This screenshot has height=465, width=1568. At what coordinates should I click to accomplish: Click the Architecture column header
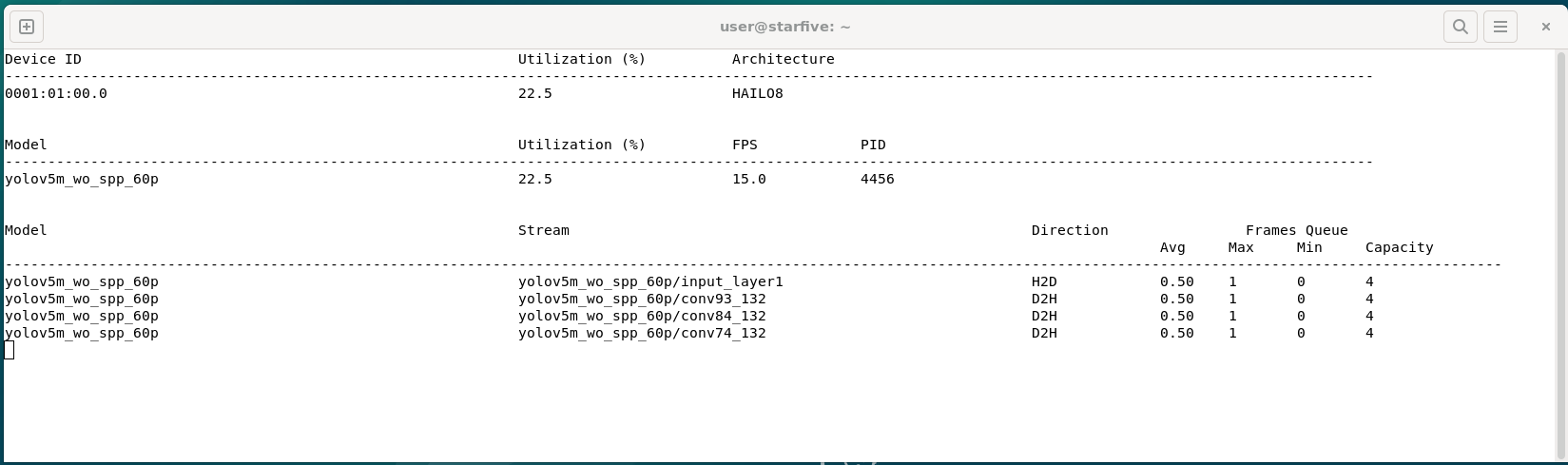click(783, 59)
